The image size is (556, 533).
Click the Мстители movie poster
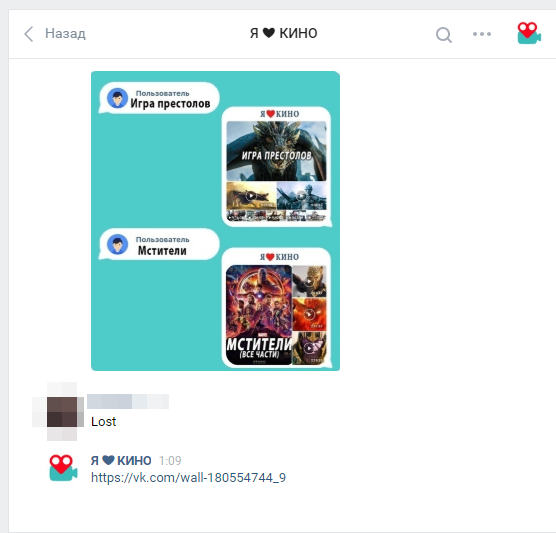point(259,315)
